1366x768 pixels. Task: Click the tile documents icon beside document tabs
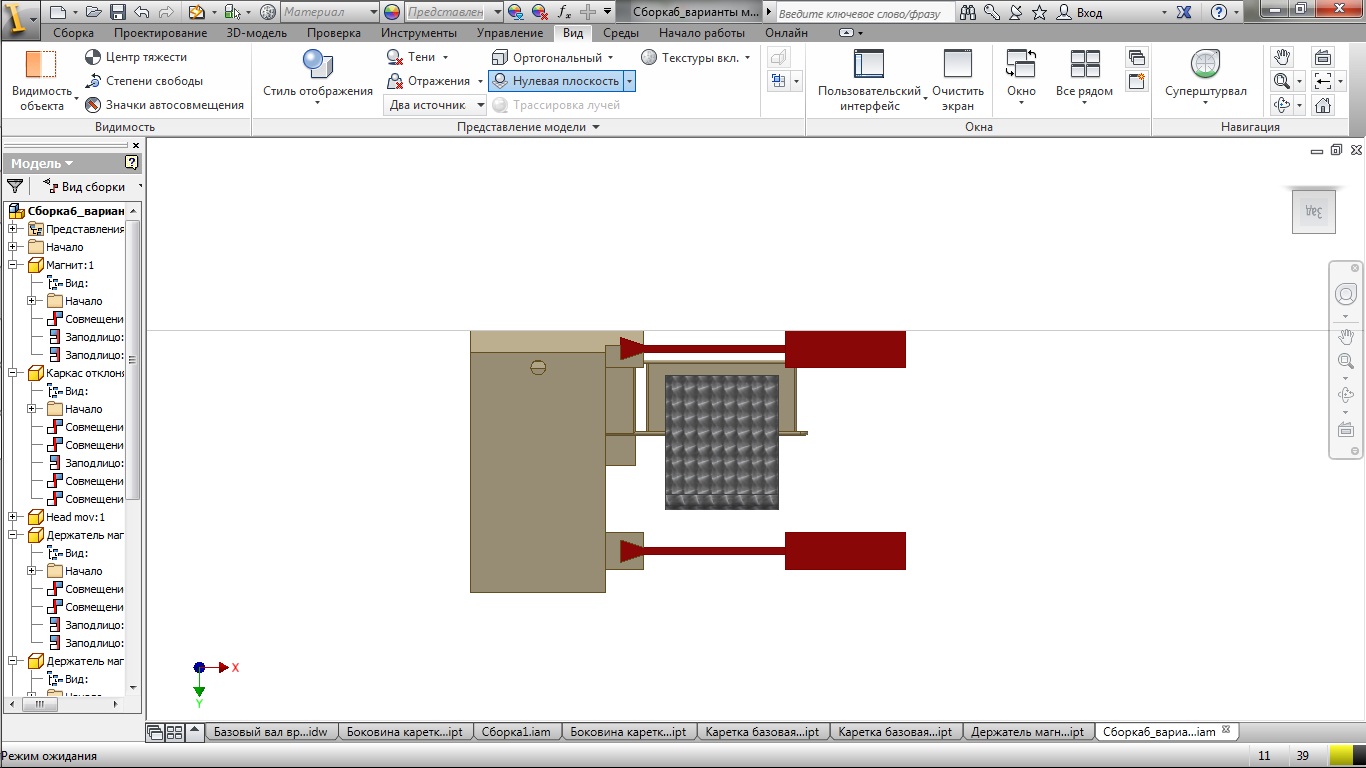(x=174, y=732)
